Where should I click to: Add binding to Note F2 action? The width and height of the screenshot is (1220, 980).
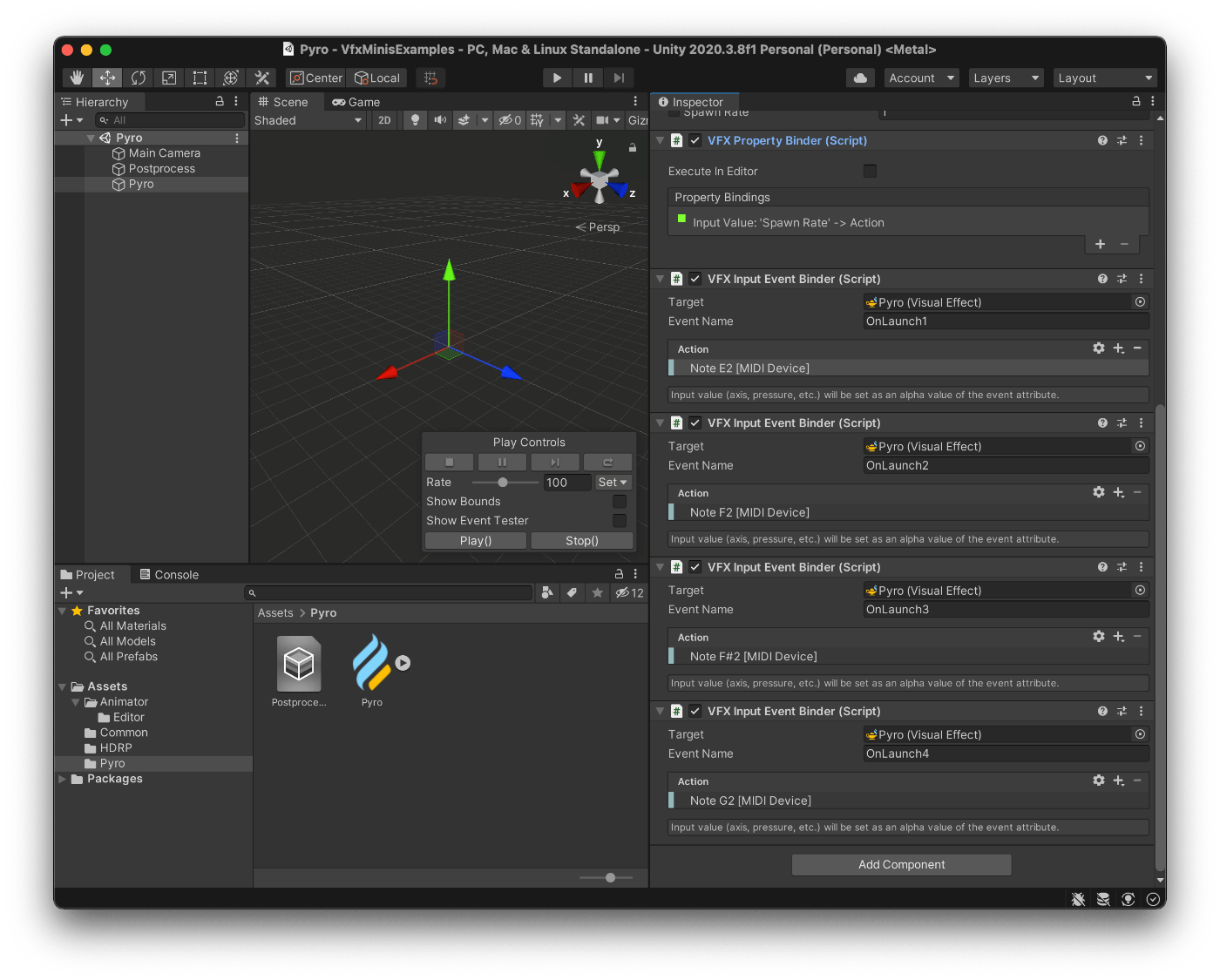pyautogui.click(x=1119, y=492)
